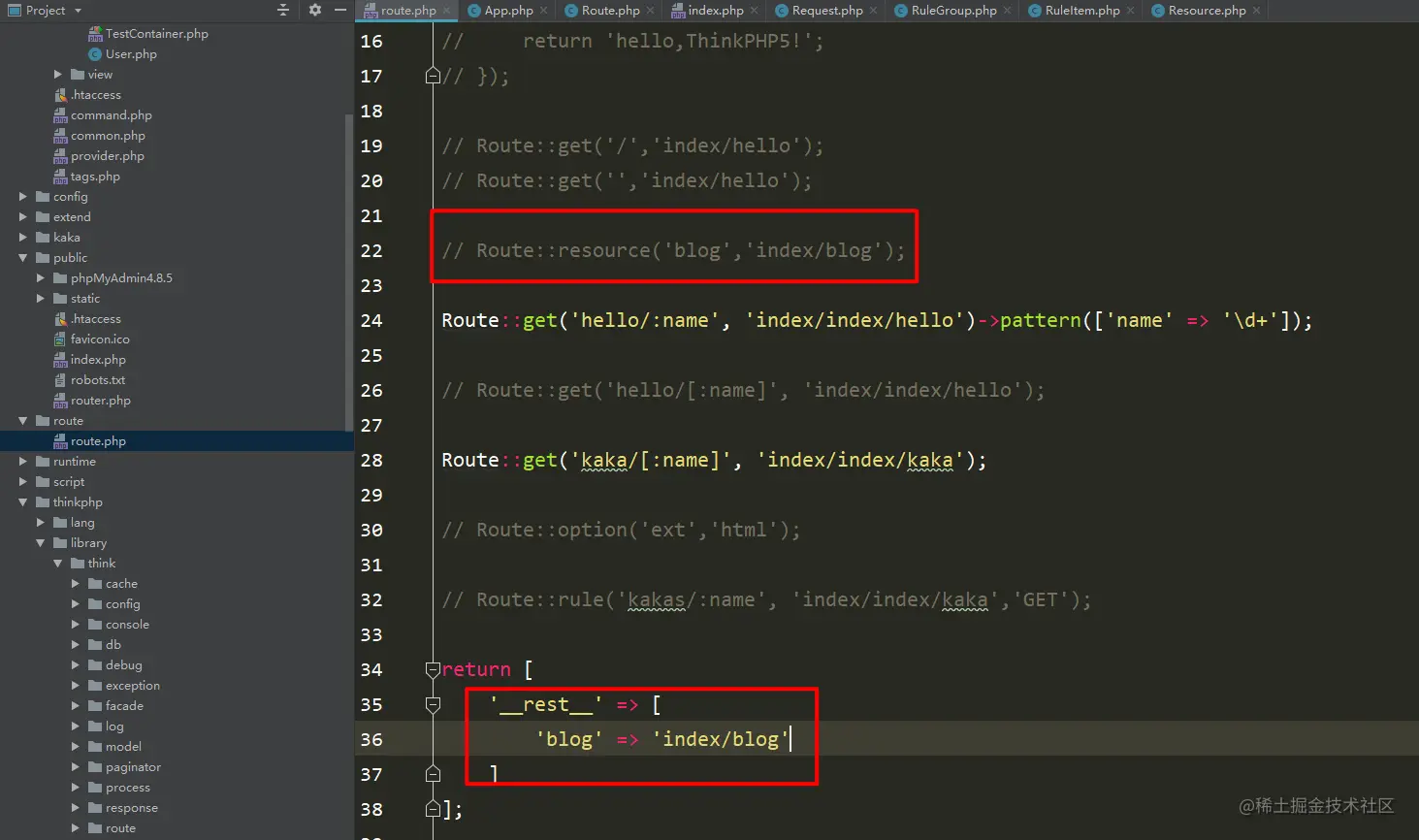Viewport: 1419px width, 840px height.
Task: Close the route.php editor tab
Action: (447, 11)
